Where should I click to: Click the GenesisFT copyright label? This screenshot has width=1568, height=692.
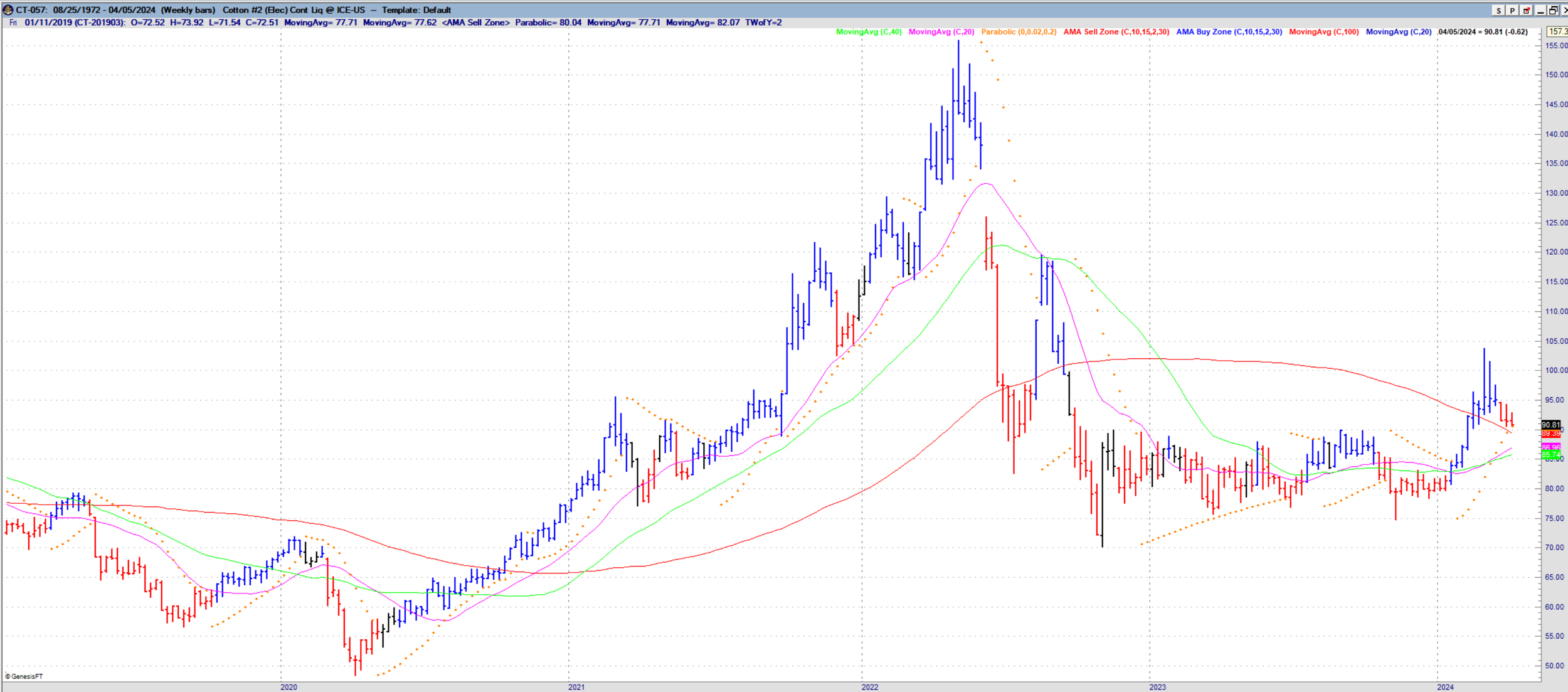coord(24,676)
